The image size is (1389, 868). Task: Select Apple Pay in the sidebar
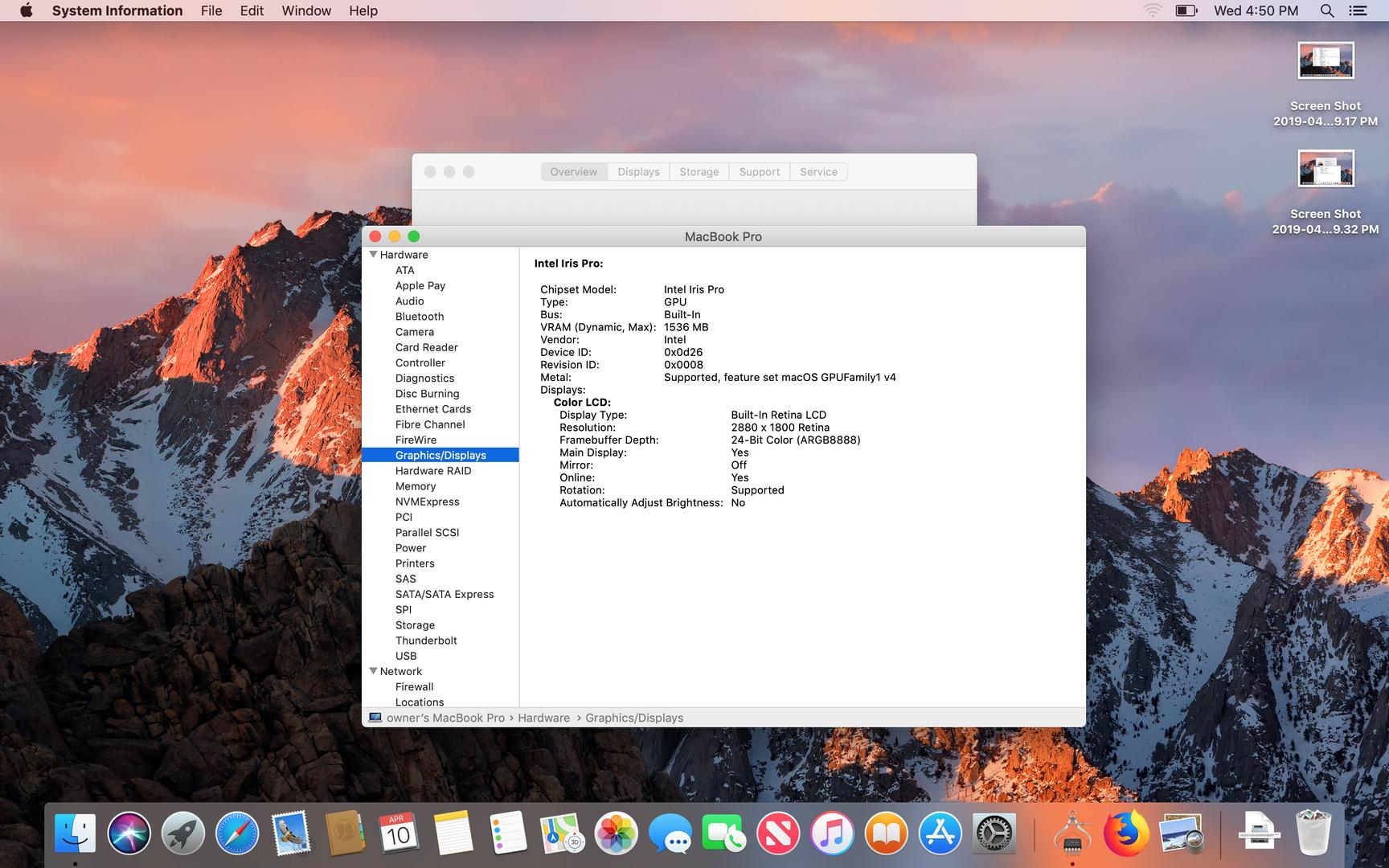pos(420,285)
